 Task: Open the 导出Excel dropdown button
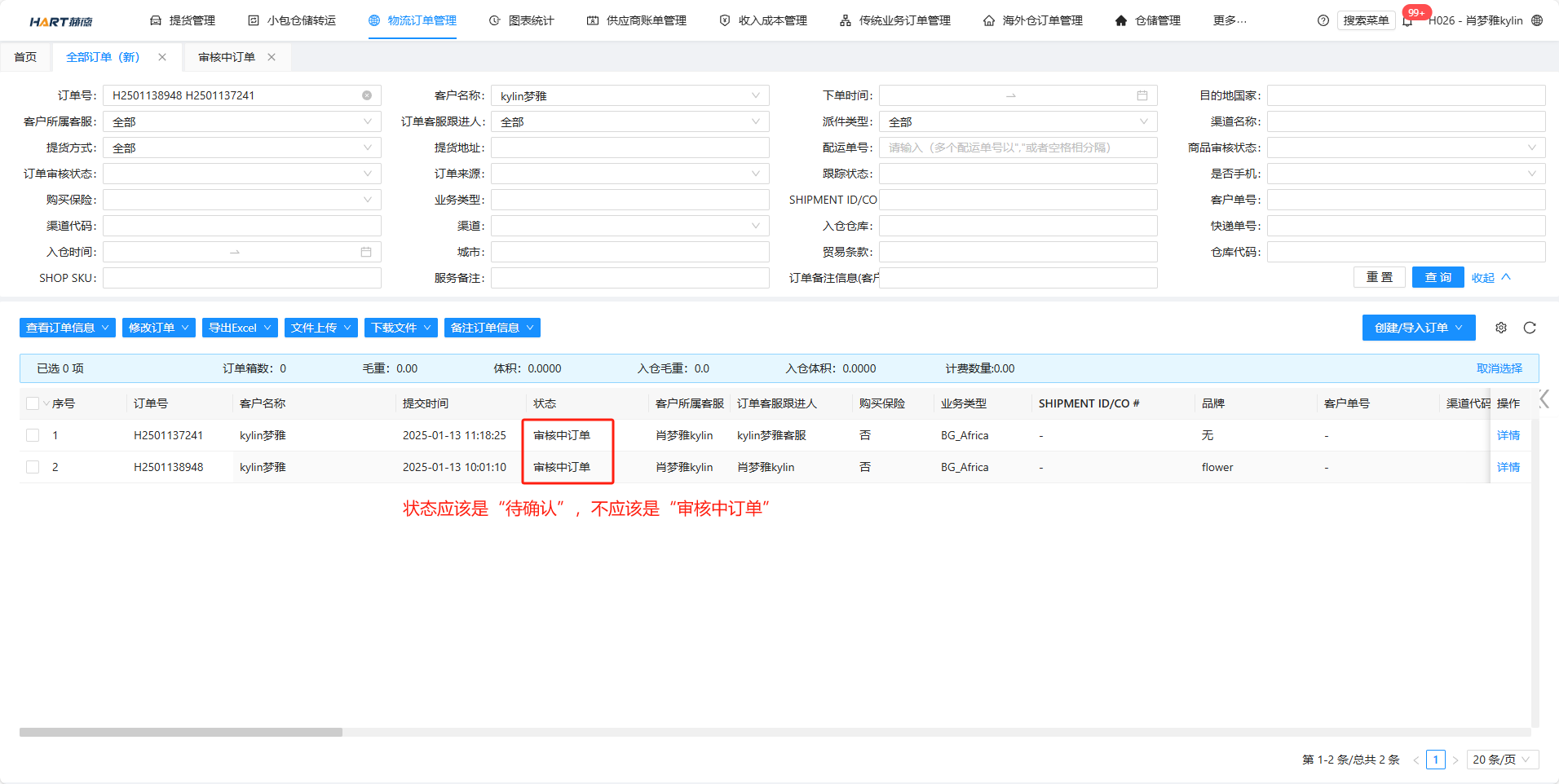(240, 328)
